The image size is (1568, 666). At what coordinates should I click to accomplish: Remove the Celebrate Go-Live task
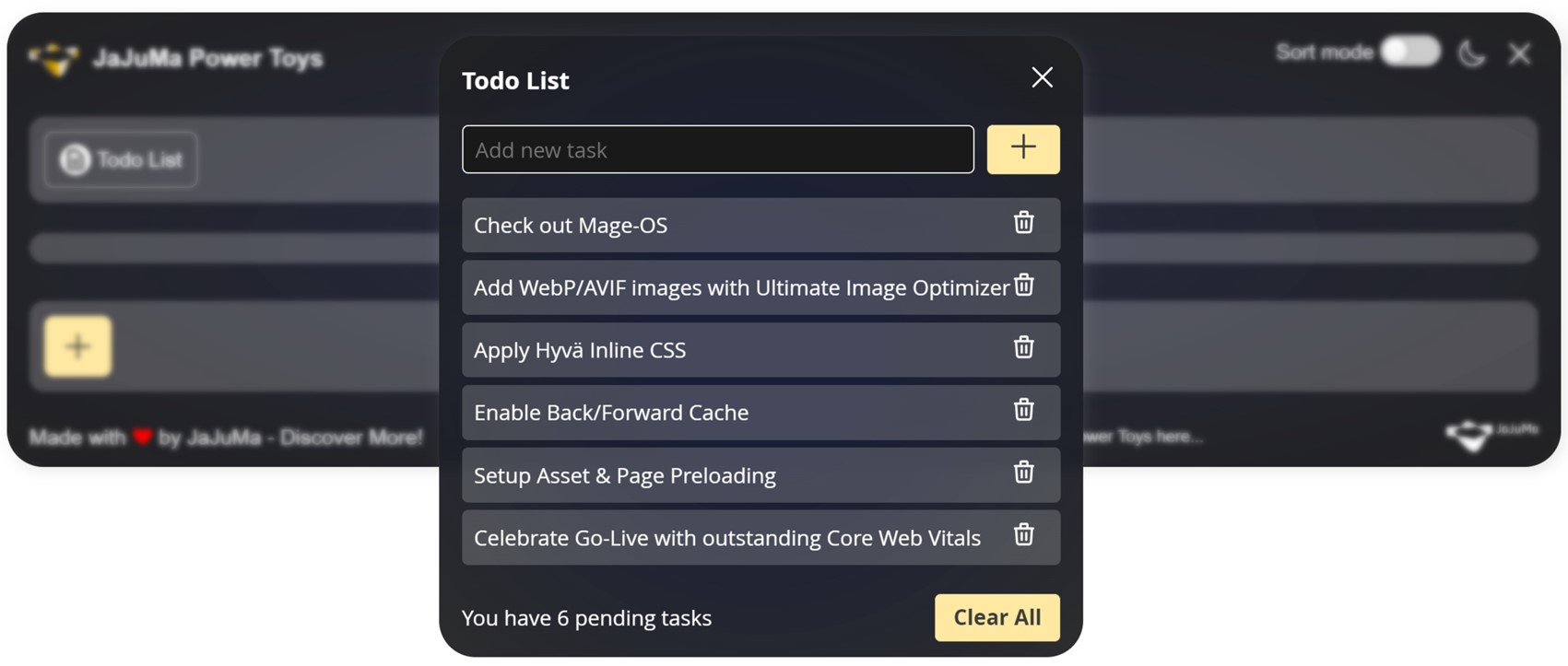[x=1023, y=535]
